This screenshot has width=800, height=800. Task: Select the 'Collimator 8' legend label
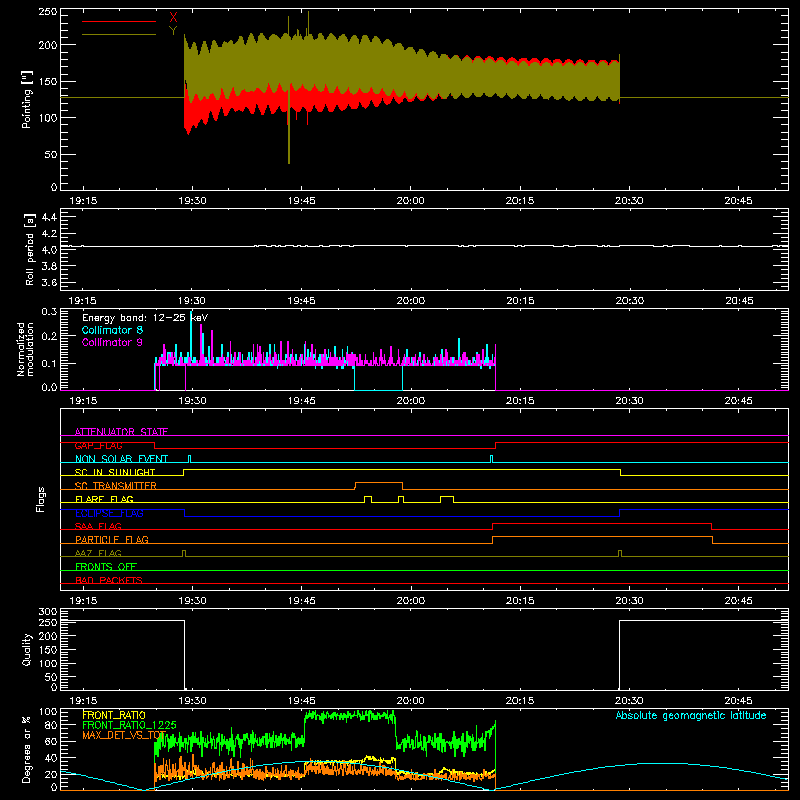(112, 330)
